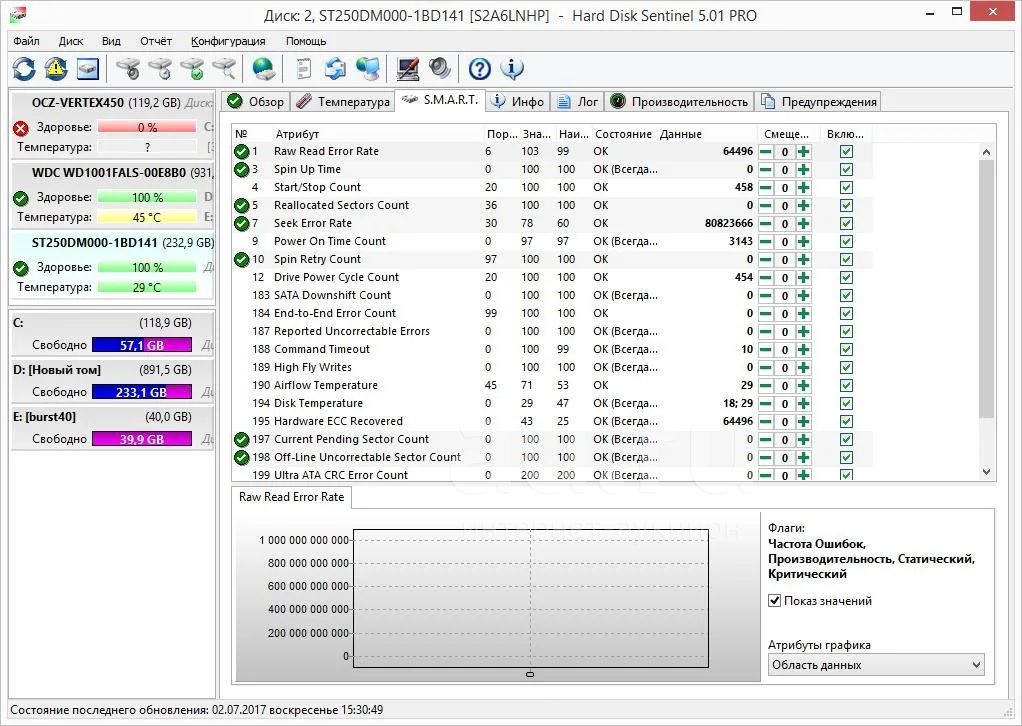The width and height of the screenshot is (1022, 726).
Task: Click minus offset button on Drive Power Cycle Count row
Action: (x=766, y=278)
